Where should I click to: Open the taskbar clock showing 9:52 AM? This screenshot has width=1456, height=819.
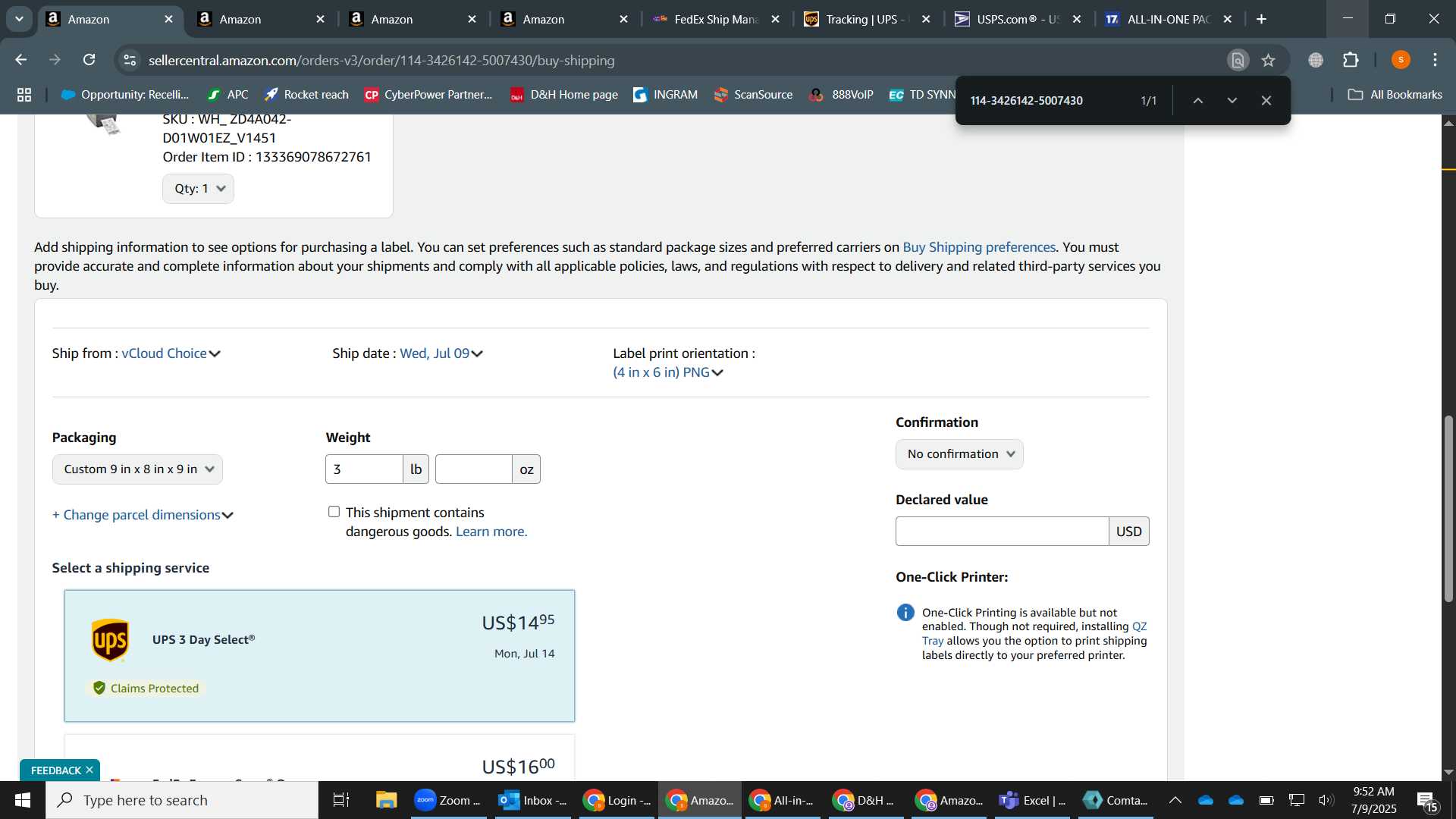point(1373,800)
